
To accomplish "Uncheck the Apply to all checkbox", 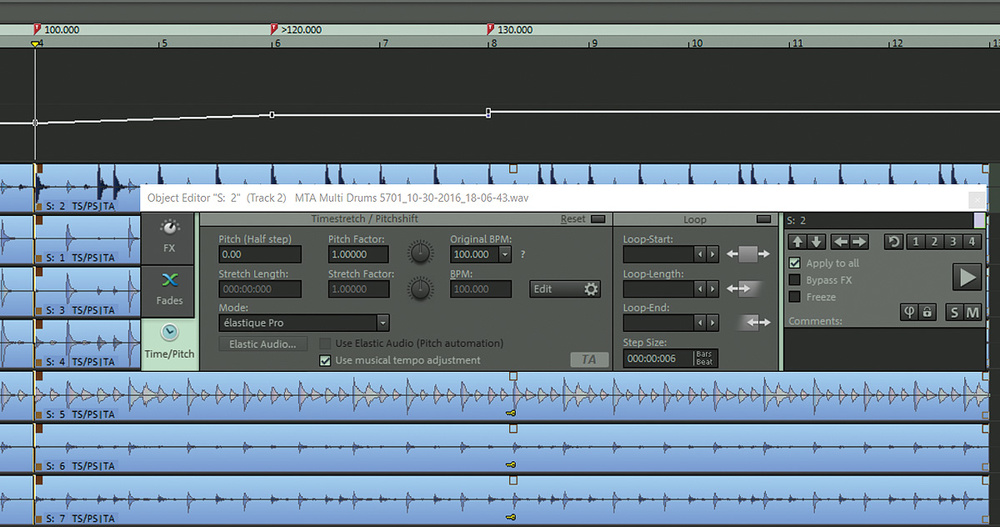I will tap(795, 264).
